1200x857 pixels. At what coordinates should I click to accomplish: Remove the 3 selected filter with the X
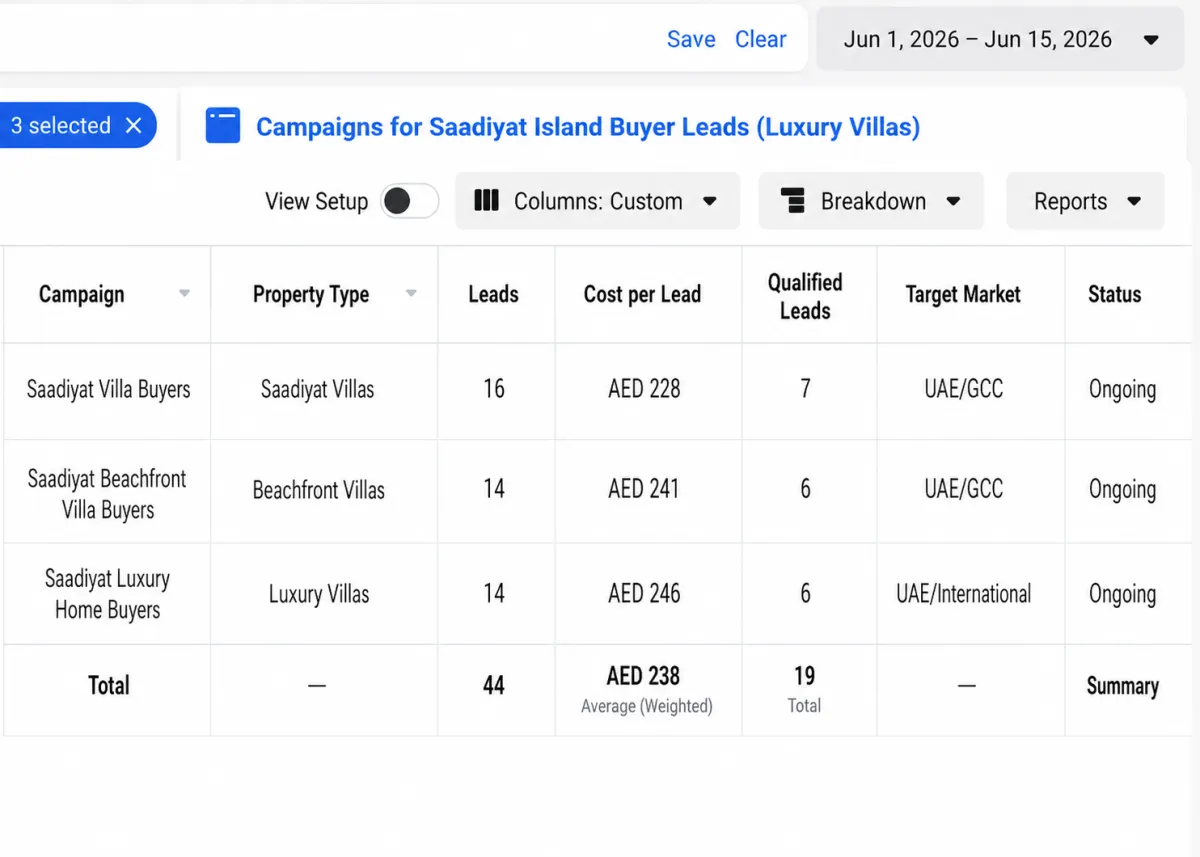coord(134,125)
